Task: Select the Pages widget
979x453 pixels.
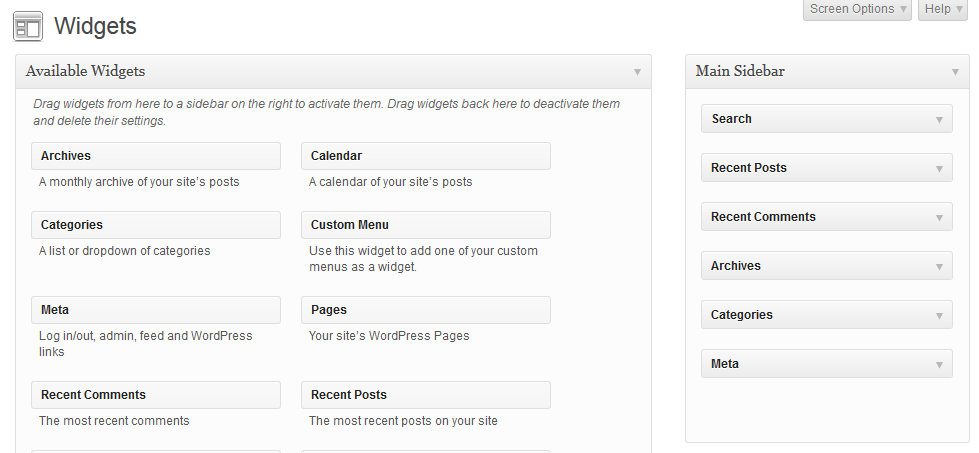Action: click(x=425, y=310)
